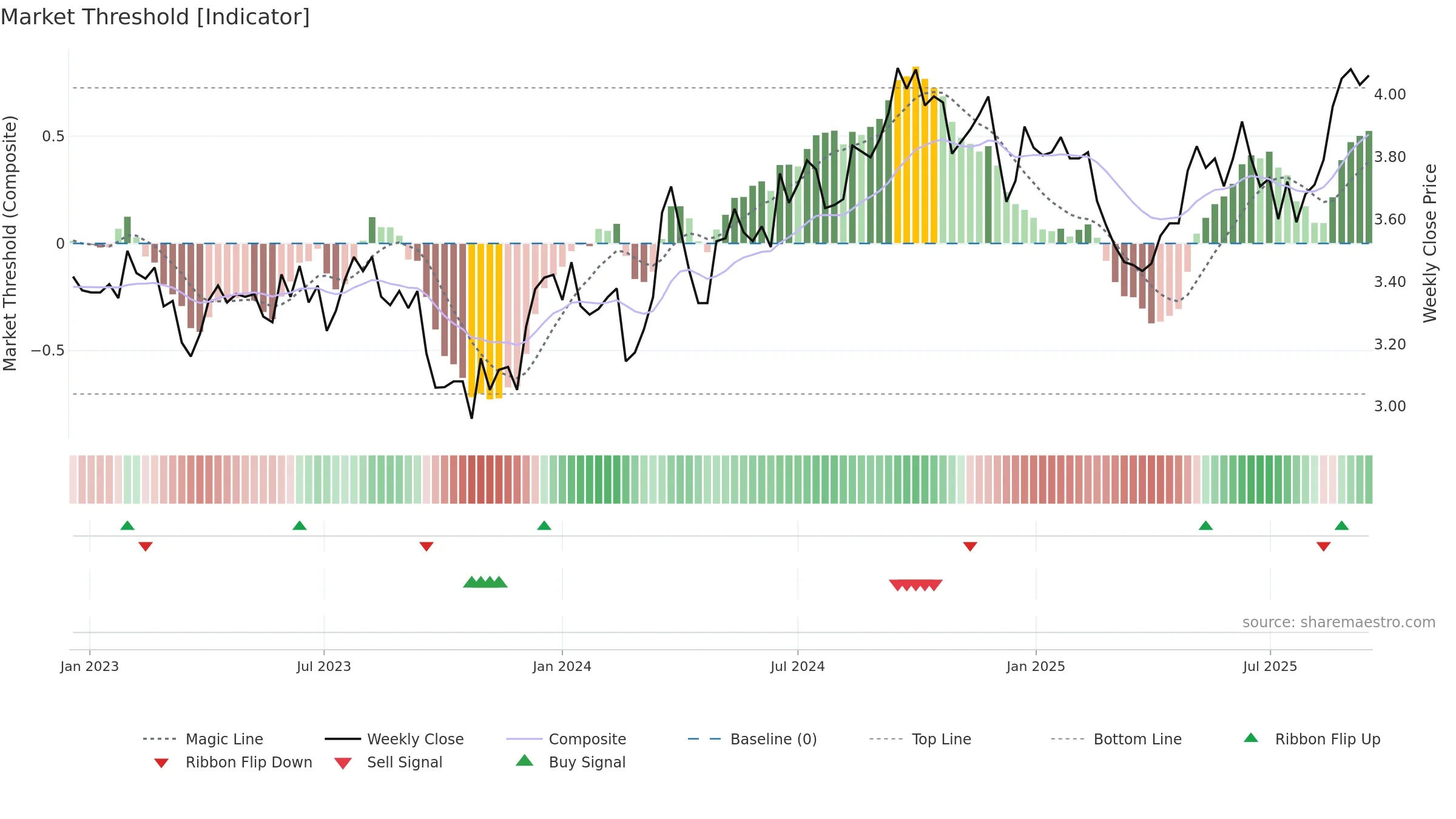
Task: Toggle Buy Signal legend entry
Action: [570, 762]
